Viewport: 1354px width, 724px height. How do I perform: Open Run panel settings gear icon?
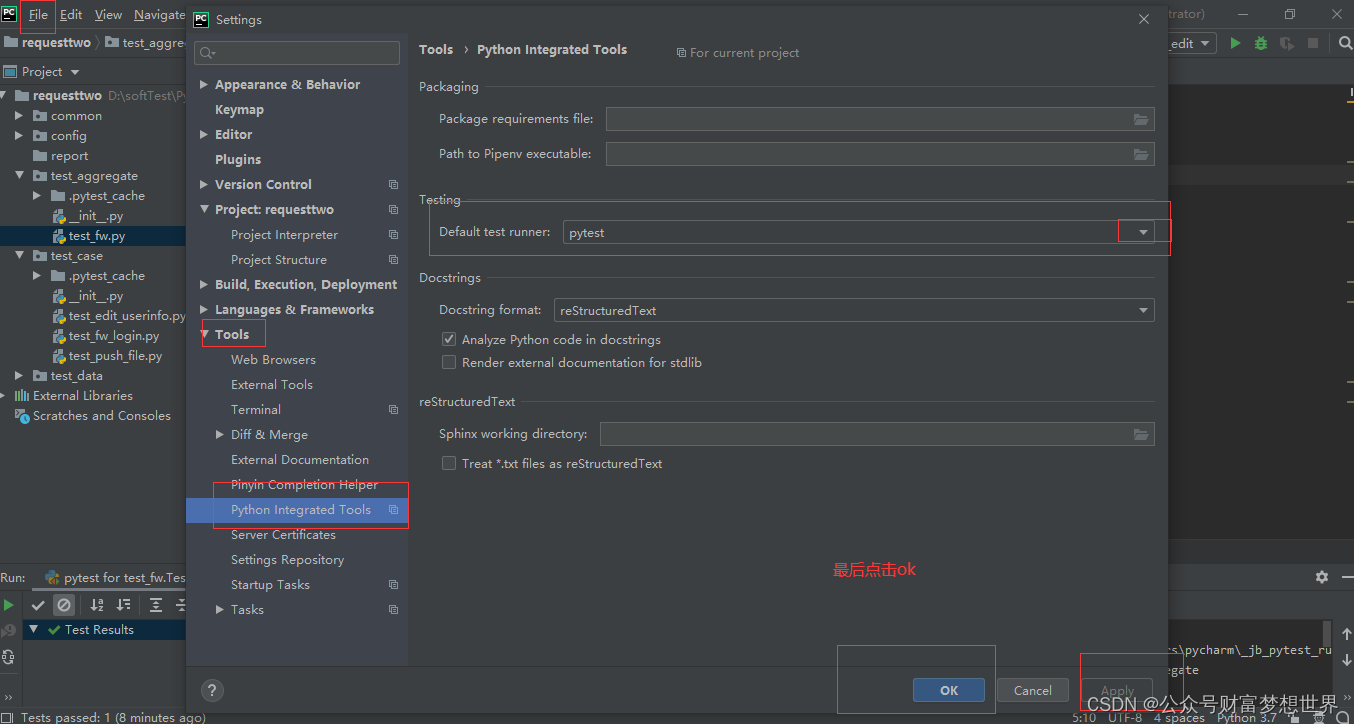(x=1322, y=577)
